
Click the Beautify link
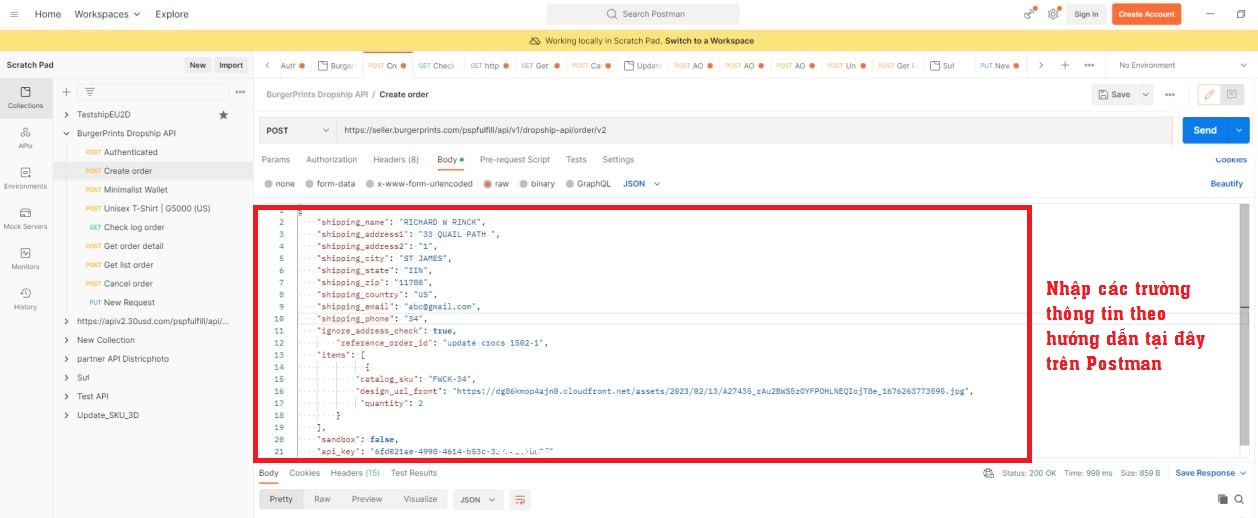pos(1226,184)
